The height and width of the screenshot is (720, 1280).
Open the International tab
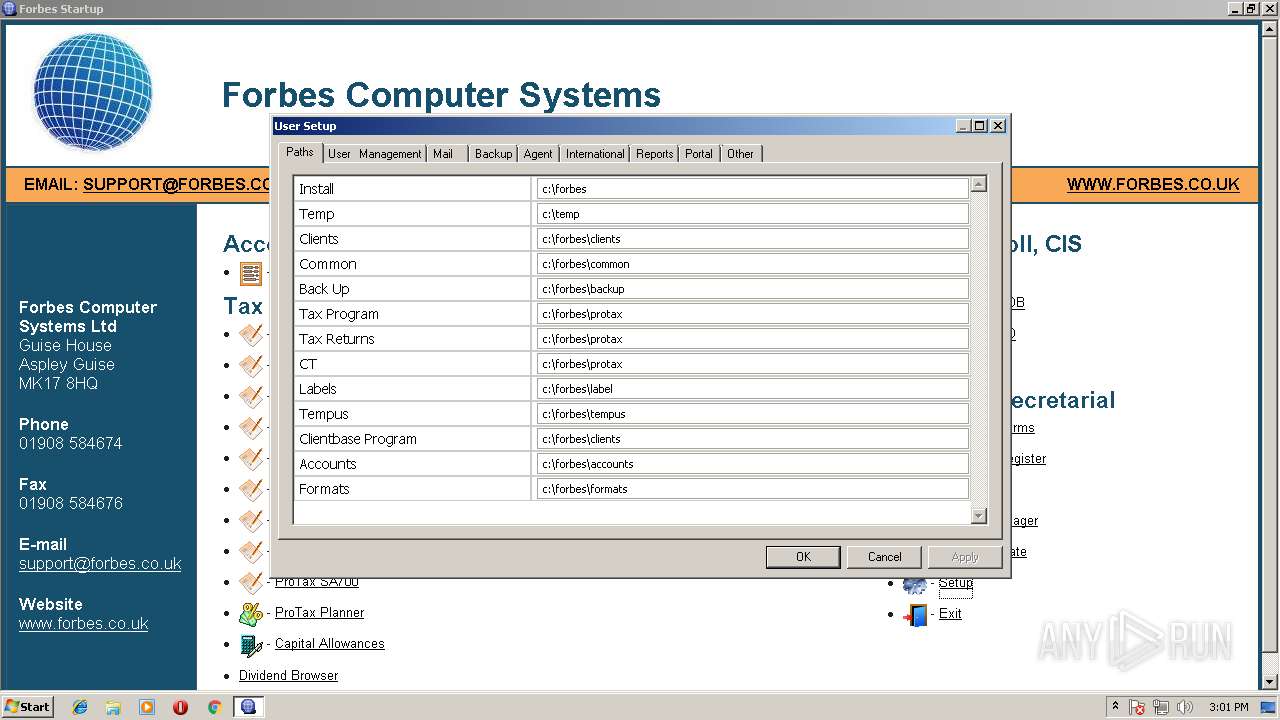[595, 154]
